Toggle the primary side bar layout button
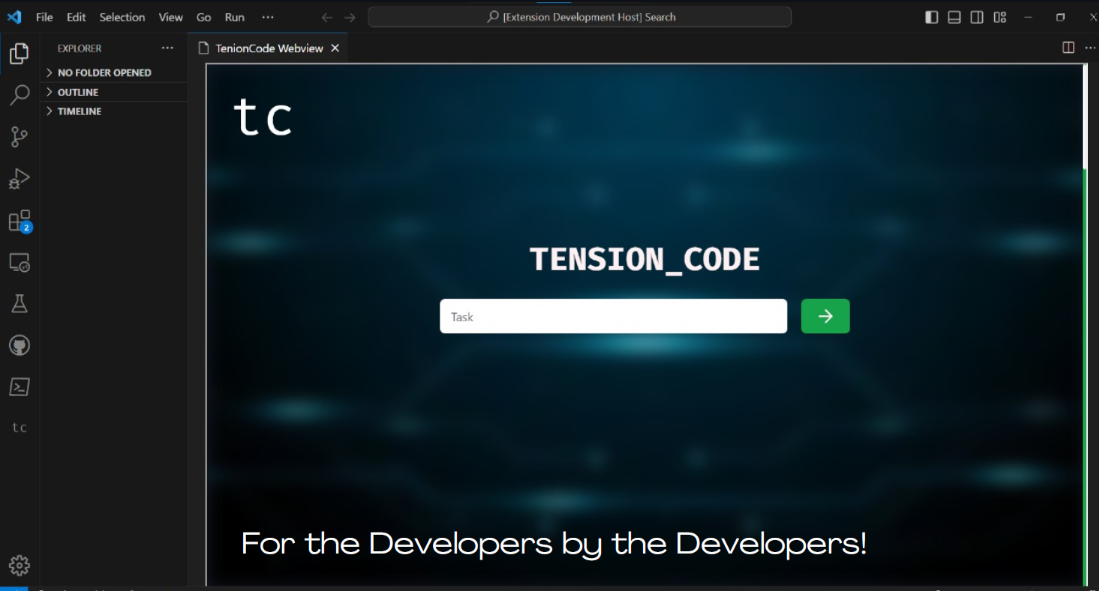Viewport: 1099px width, 591px height. (932, 17)
